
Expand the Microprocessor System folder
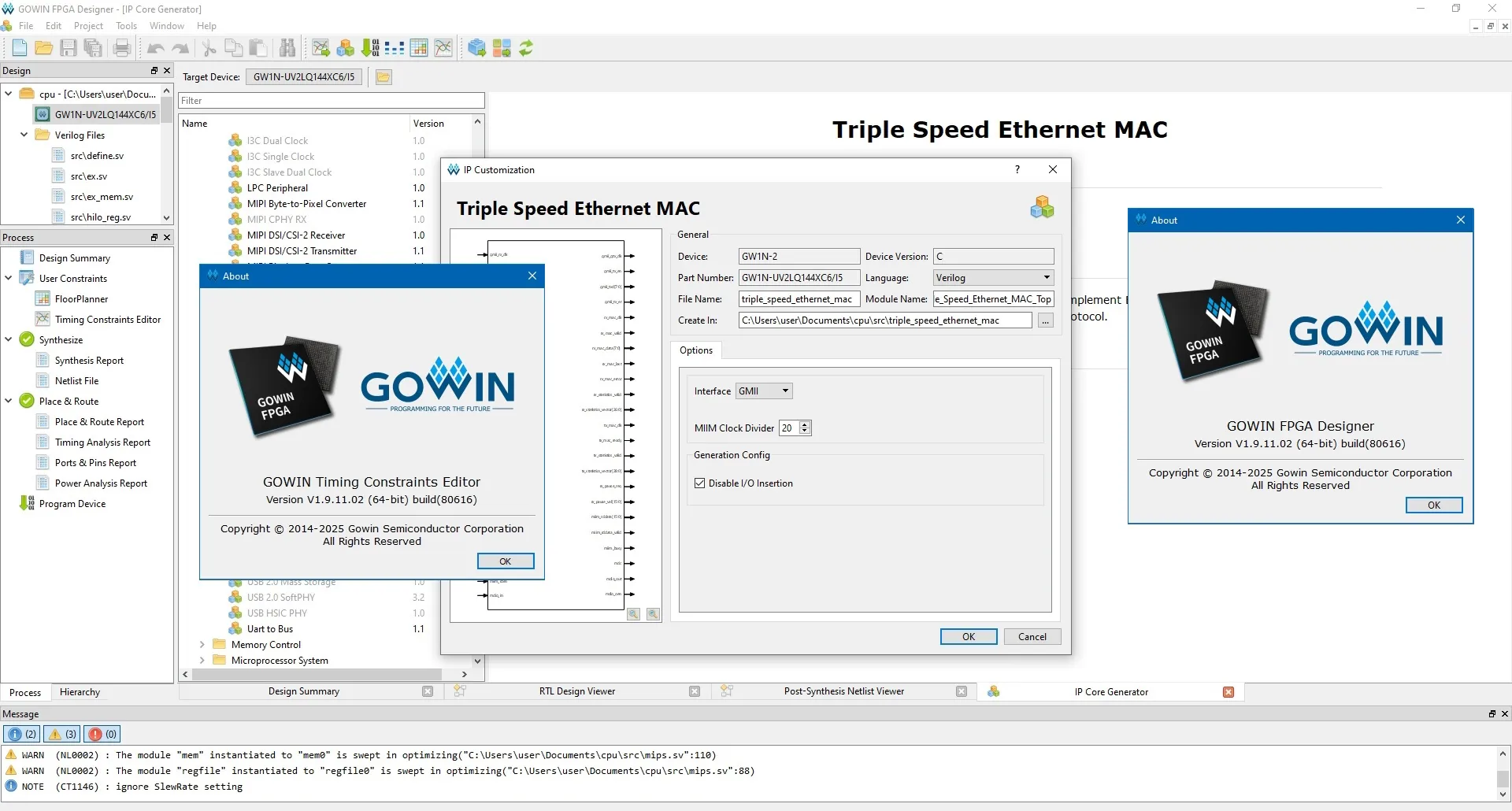202,661
